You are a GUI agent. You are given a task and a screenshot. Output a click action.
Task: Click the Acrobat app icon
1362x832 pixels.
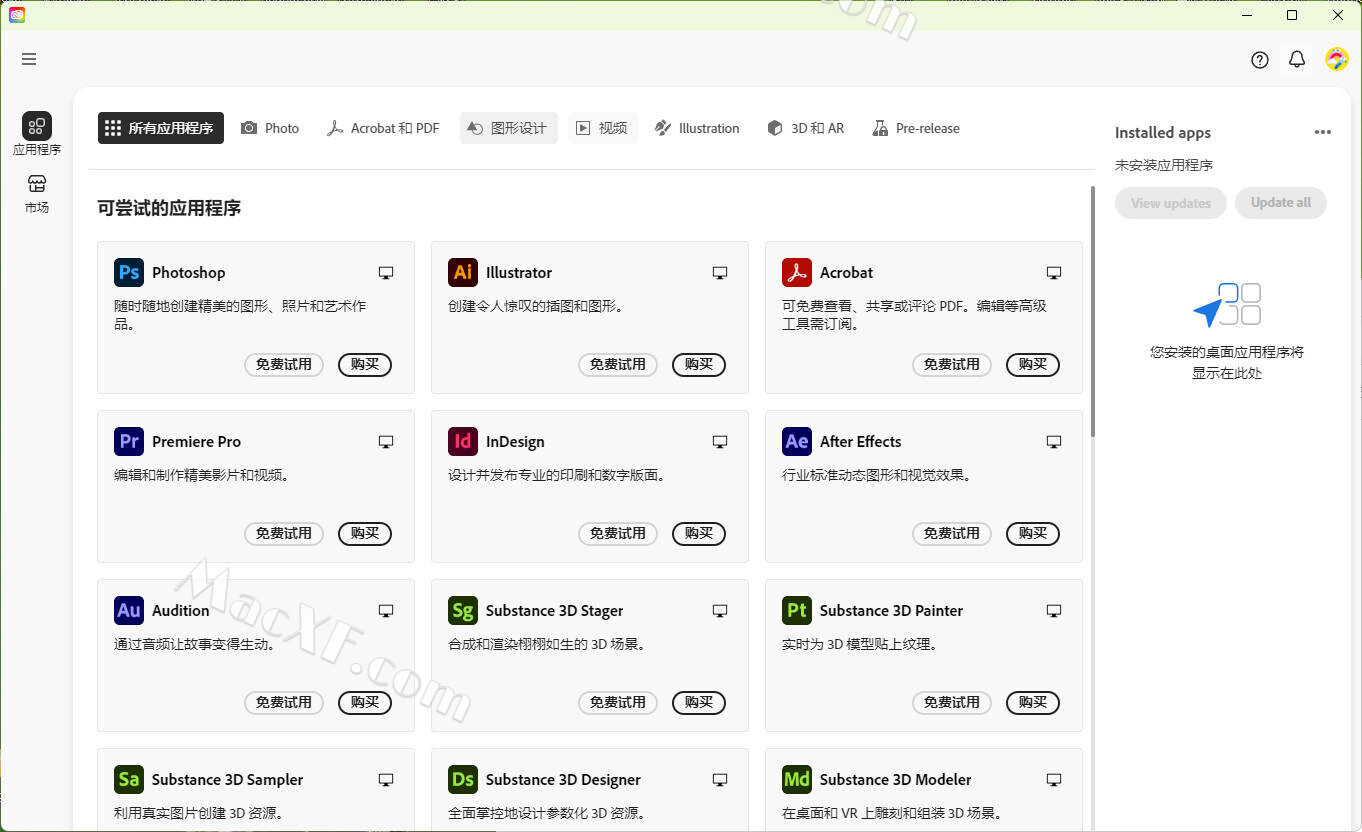tap(797, 272)
